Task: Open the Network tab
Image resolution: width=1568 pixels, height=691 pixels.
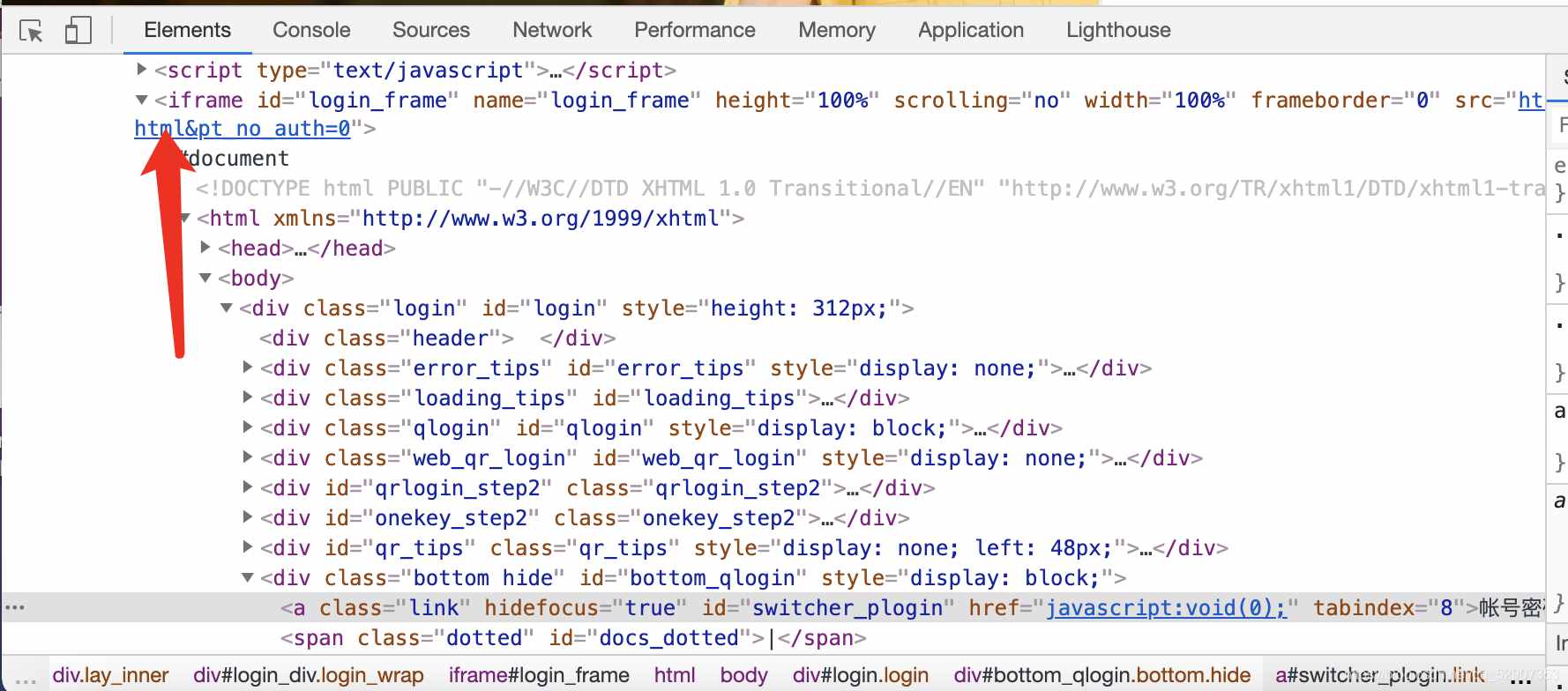Action: tap(552, 30)
